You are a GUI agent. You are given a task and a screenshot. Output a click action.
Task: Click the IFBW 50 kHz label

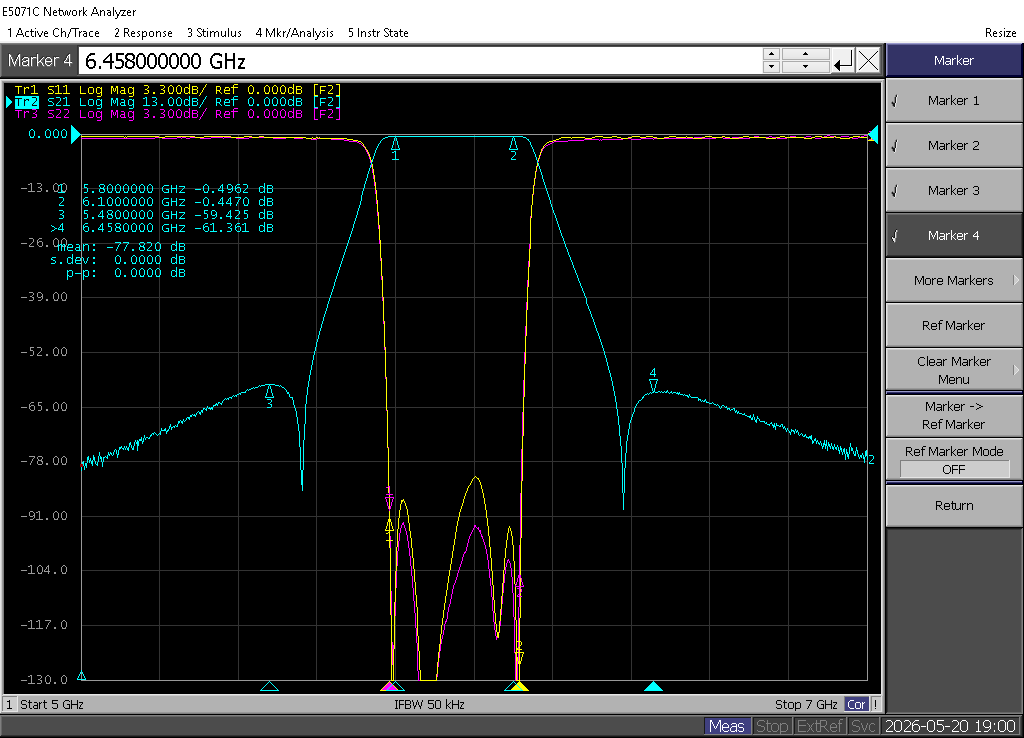pyautogui.click(x=429, y=704)
